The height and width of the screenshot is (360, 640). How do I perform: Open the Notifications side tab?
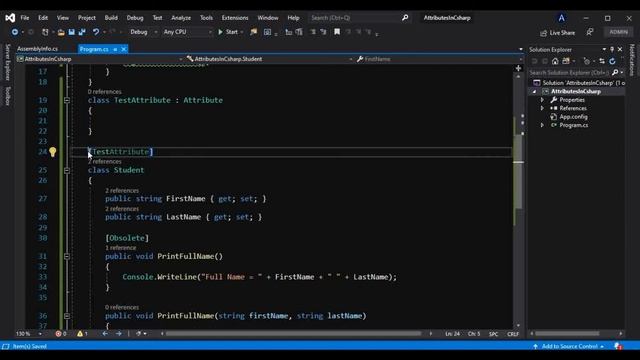point(632,60)
